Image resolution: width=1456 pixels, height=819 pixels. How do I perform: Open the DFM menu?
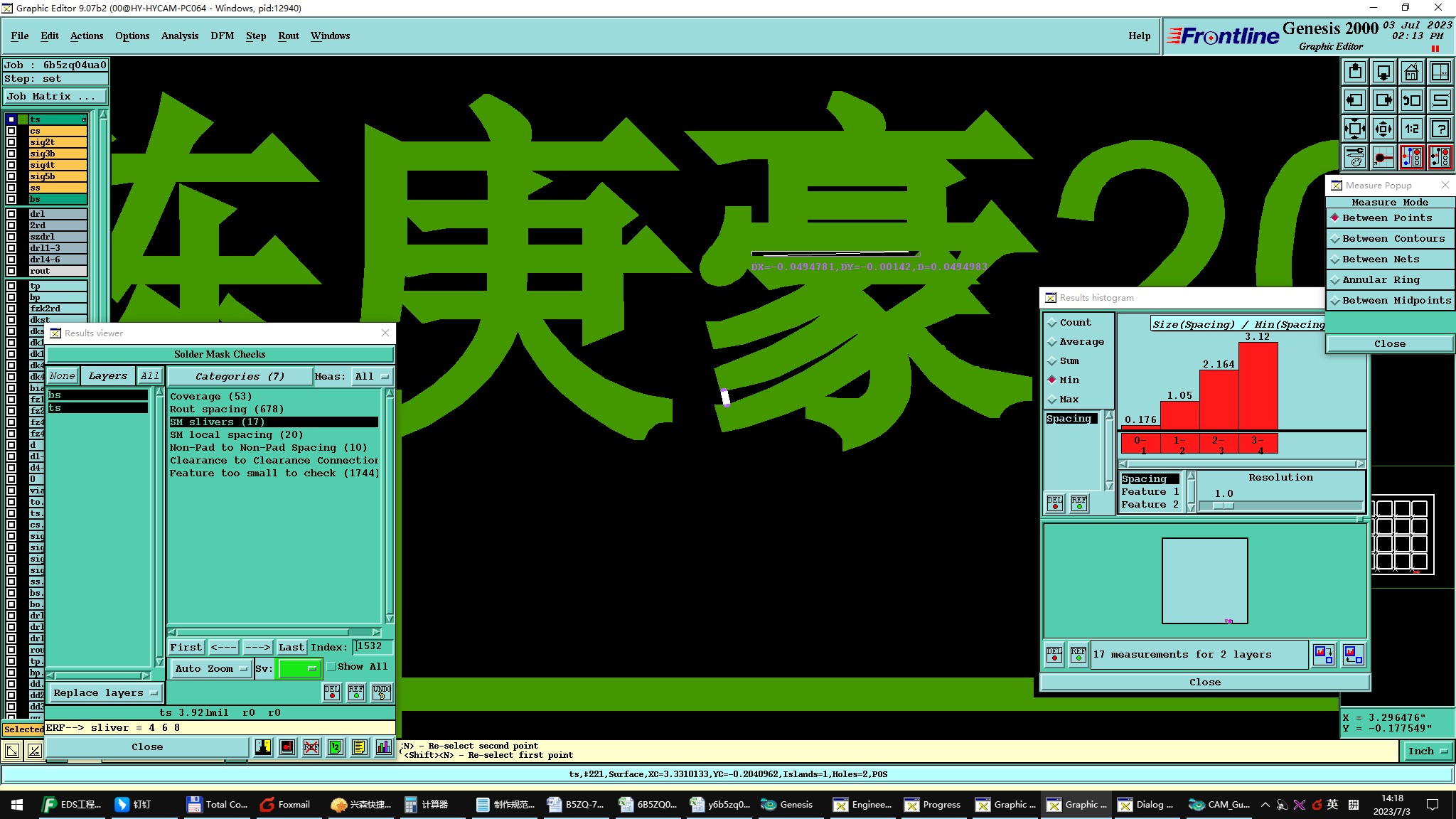(222, 36)
